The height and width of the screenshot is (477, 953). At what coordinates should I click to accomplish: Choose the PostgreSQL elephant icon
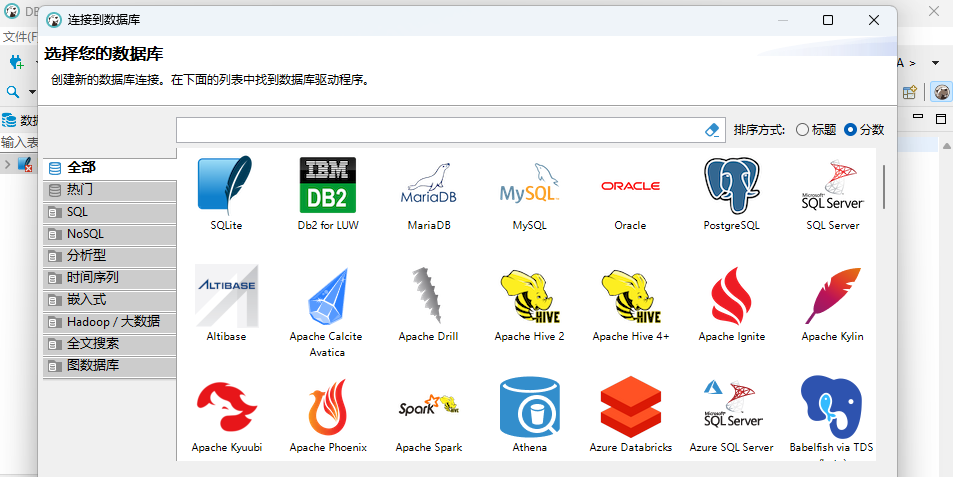(x=731, y=187)
